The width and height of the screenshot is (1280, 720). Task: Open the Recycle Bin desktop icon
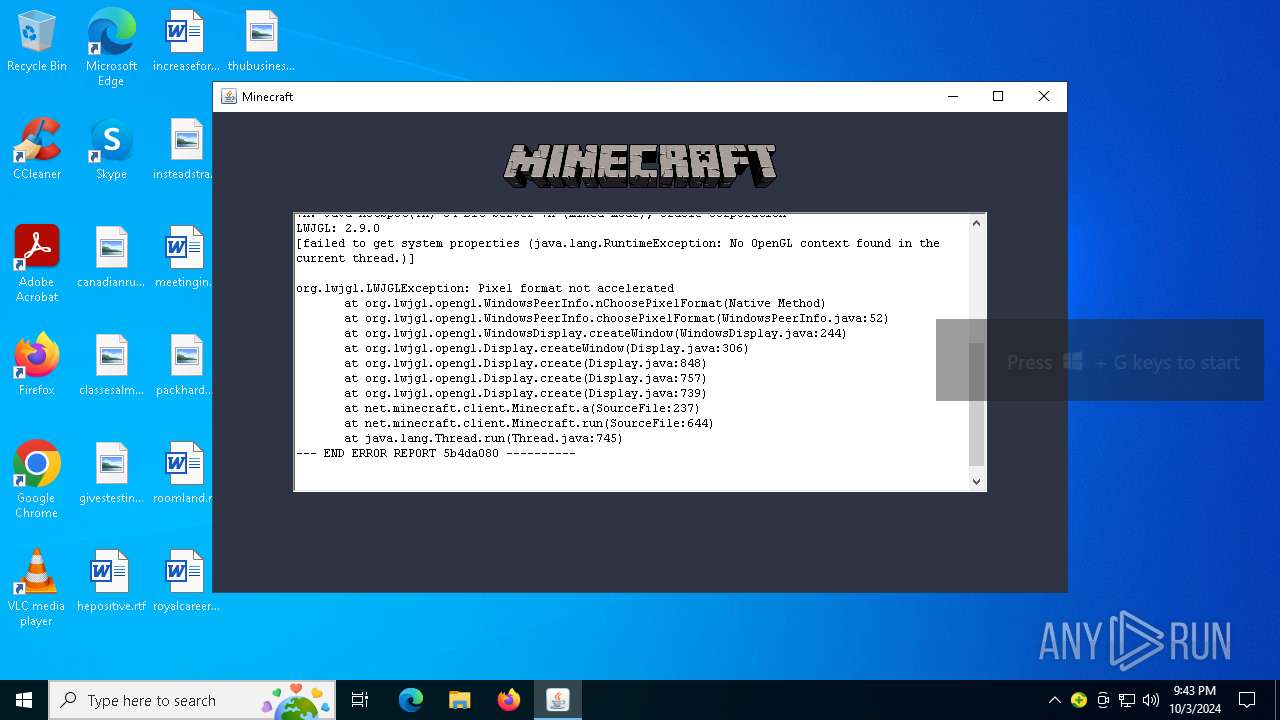[37, 41]
